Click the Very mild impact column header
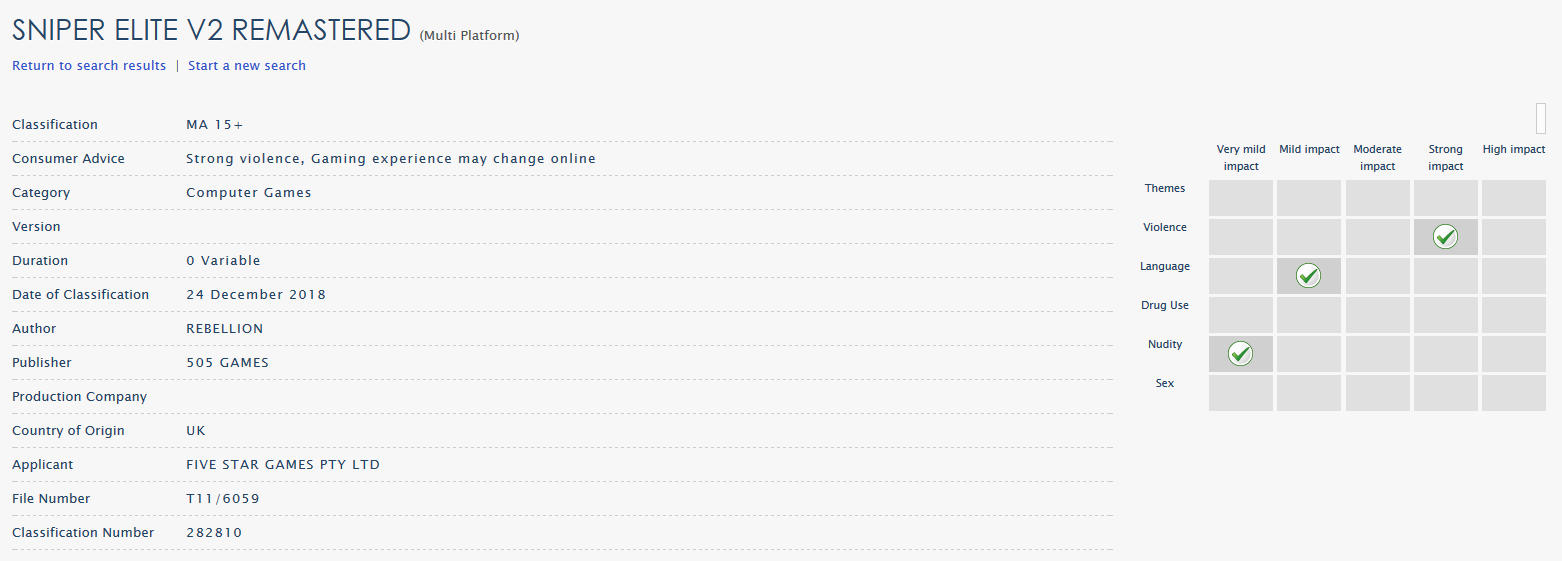The height and width of the screenshot is (561, 1562). coord(1241,158)
